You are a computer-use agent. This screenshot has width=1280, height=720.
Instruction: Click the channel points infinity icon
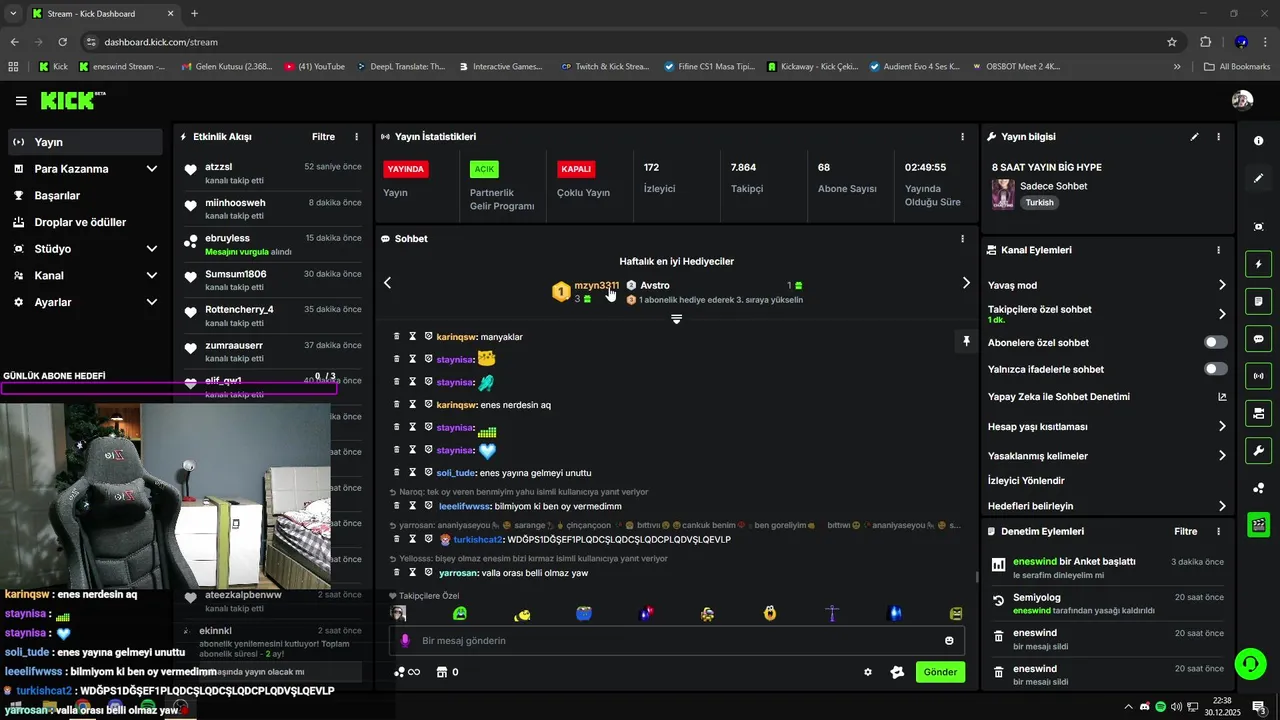click(407, 672)
